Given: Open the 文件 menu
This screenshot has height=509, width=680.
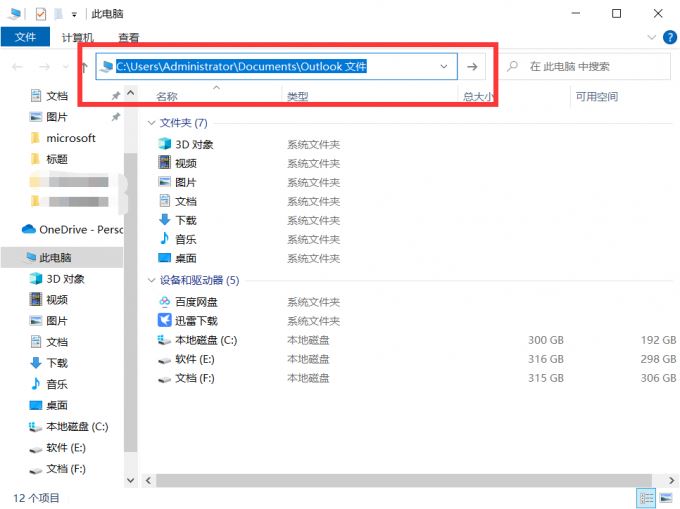Looking at the screenshot, I should click(x=25, y=38).
